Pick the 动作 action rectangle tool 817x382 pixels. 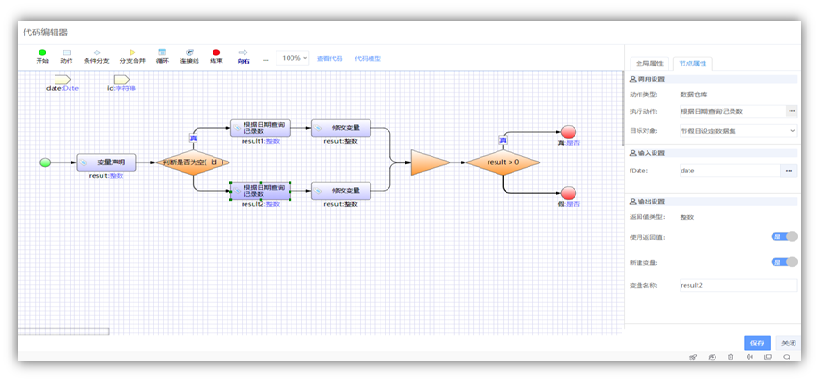66,56
